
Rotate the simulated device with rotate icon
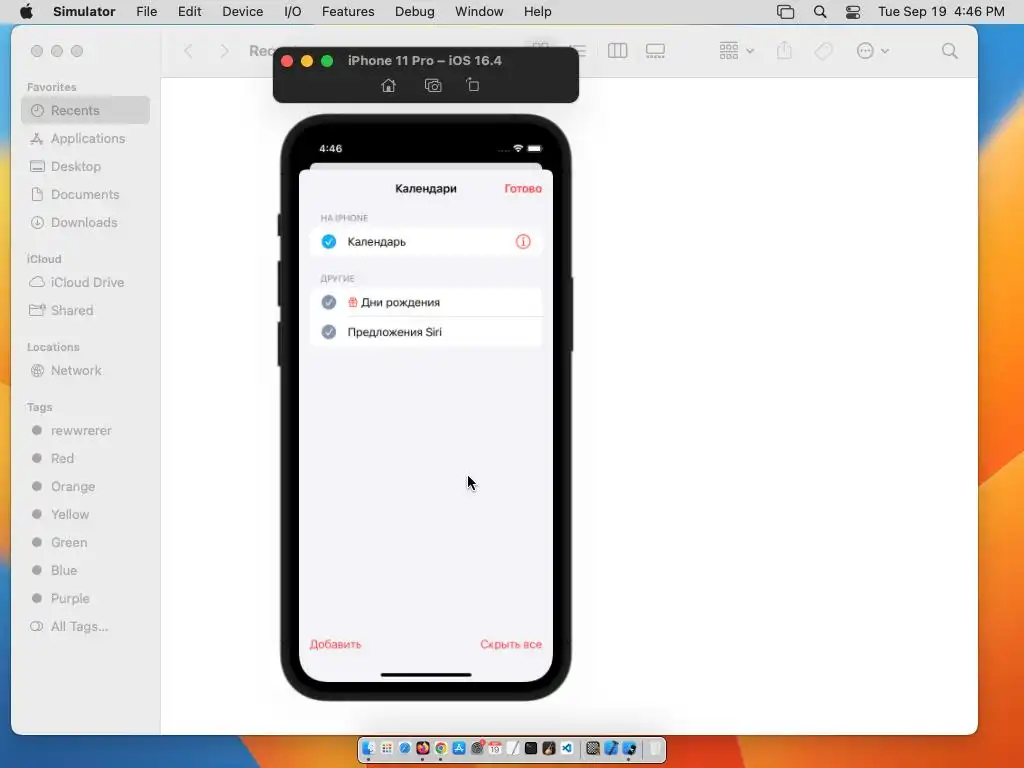473,85
